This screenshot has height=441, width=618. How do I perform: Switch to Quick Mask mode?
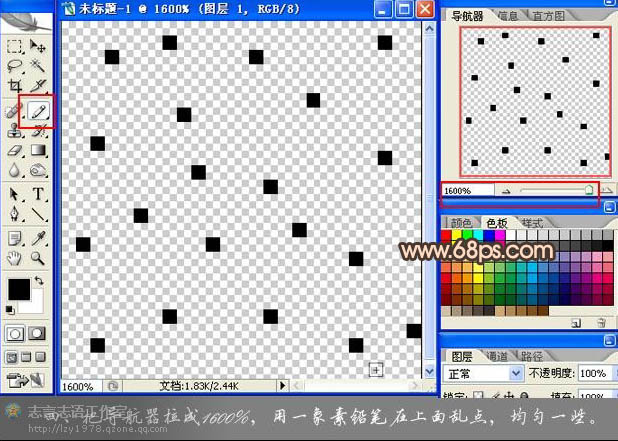point(37,334)
